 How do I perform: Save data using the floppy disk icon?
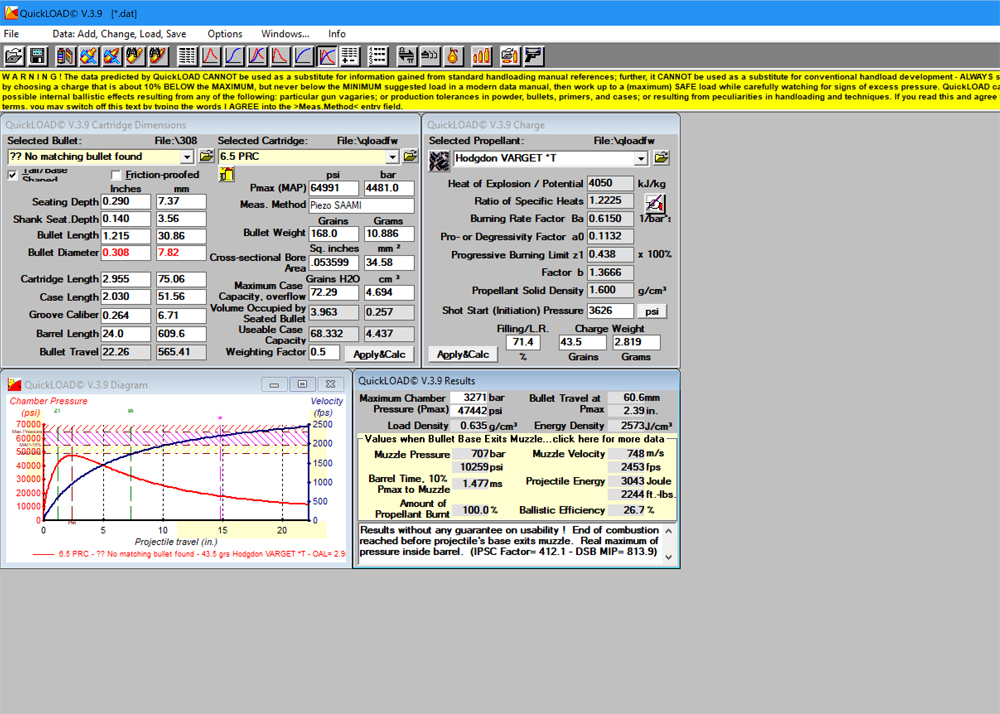pyautogui.click(x=38, y=56)
